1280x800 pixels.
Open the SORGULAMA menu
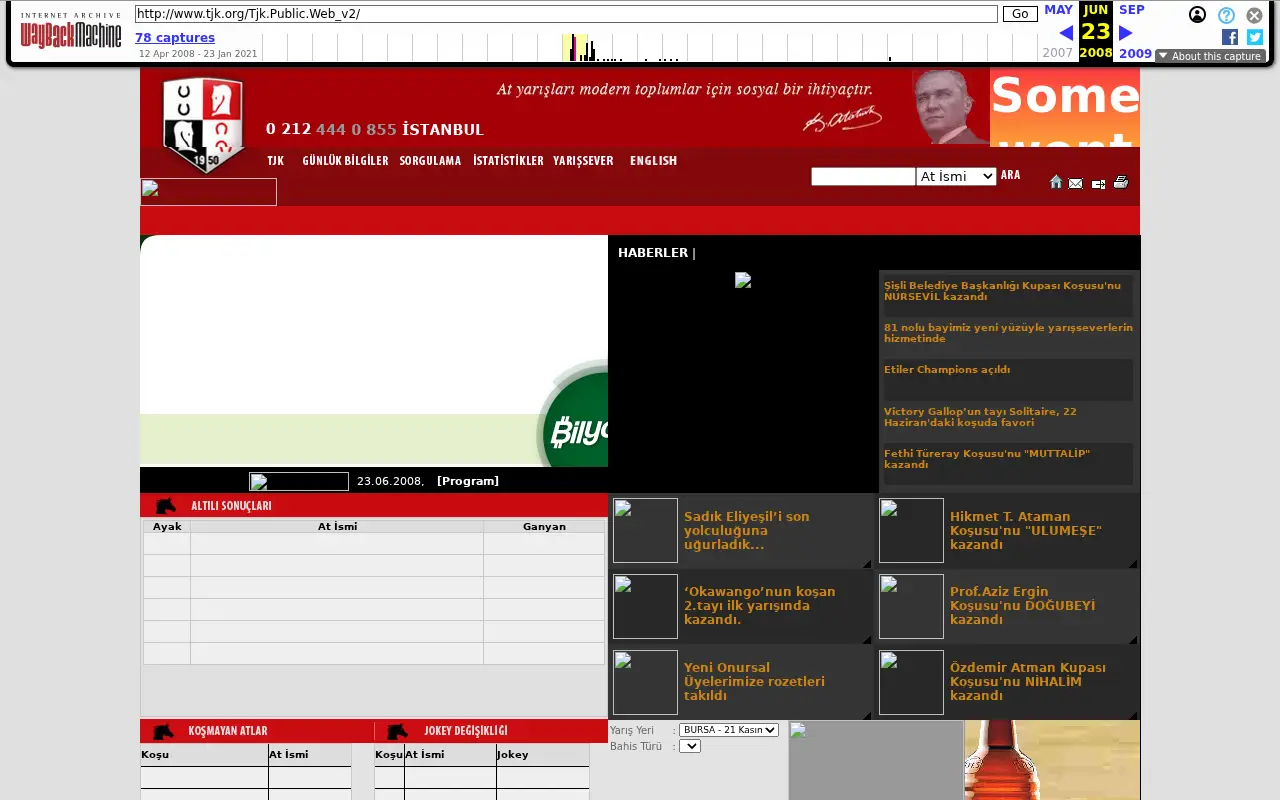pos(430,161)
